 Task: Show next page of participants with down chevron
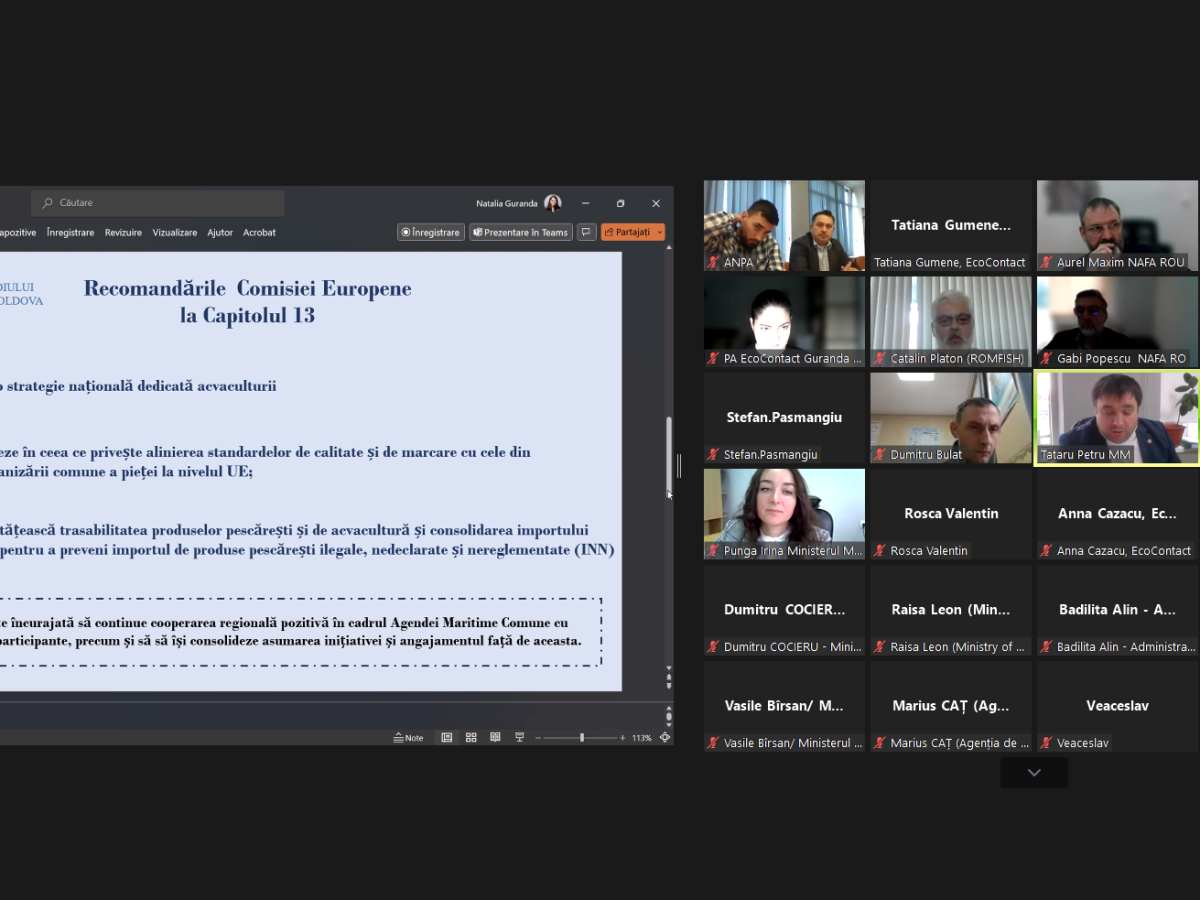coord(1034,772)
